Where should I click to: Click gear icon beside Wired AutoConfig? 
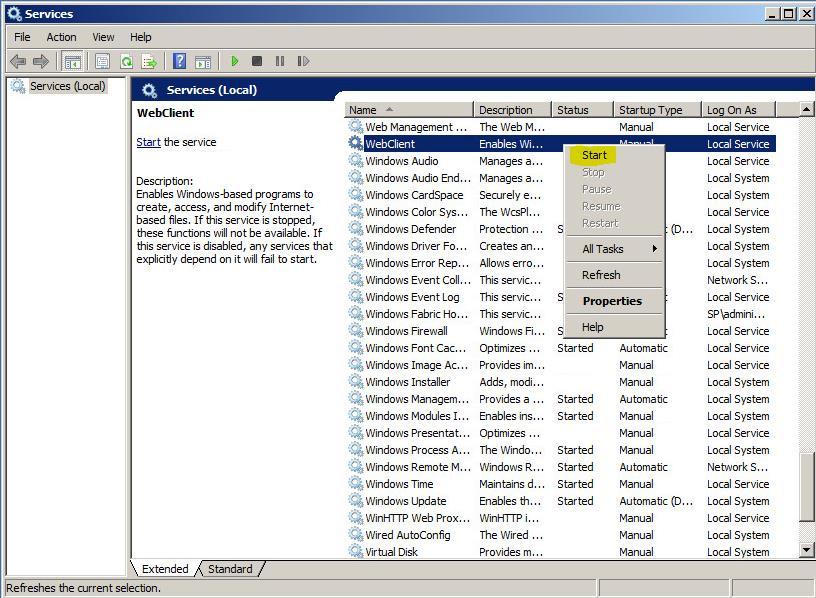pyautogui.click(x=356, y=535)
